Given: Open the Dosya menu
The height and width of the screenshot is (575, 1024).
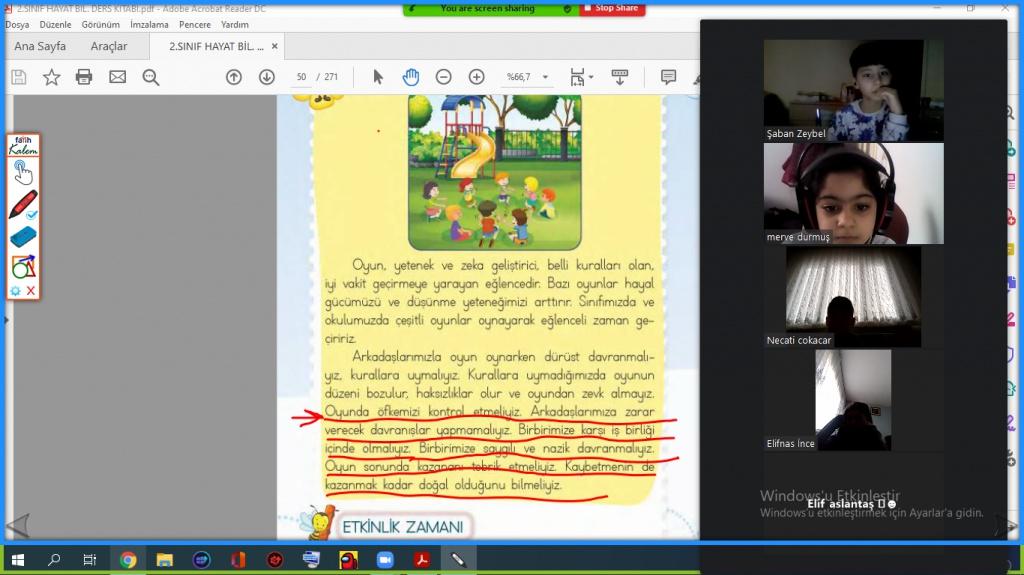Looking at the screenshot, I should (x=17, y=25).
